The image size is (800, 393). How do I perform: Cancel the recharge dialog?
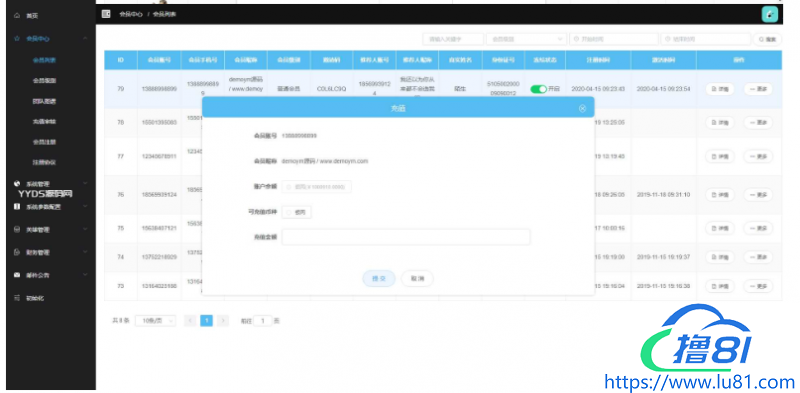pyautogui.click(x=417, y=279)
